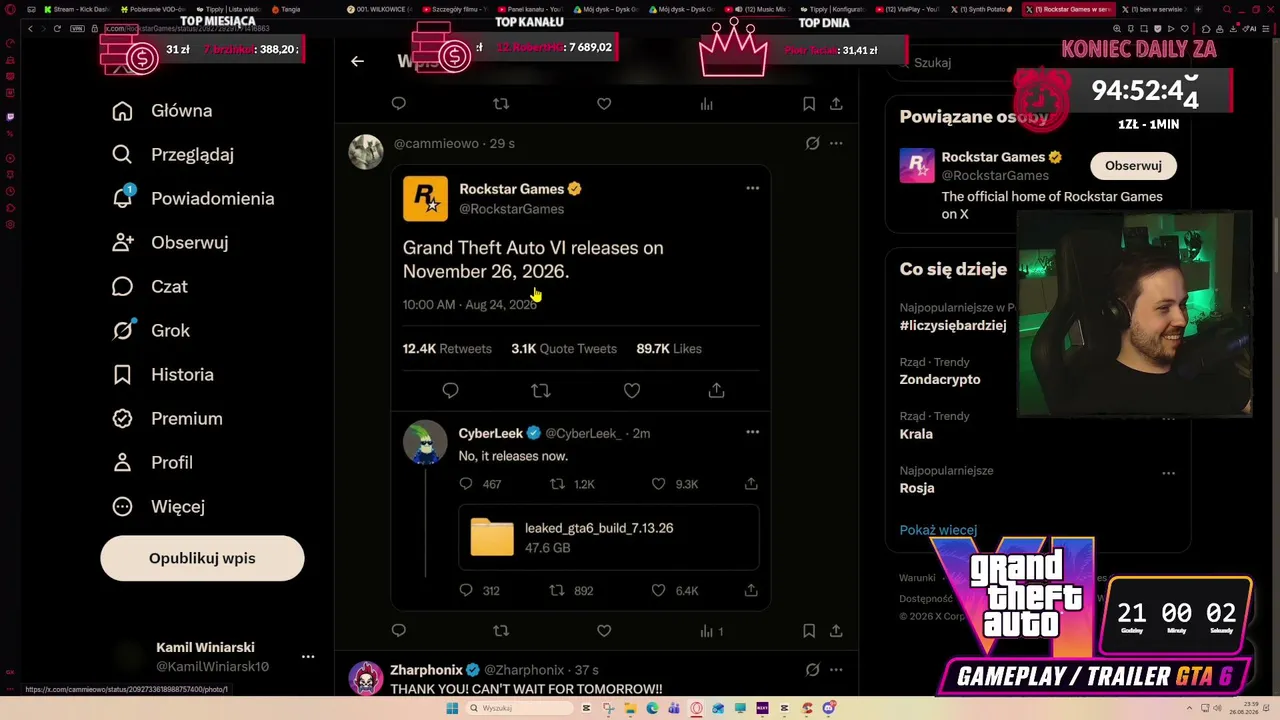This screenshot has height=720, width=1280.
Task: Click the Zharphonix display name
Action: coord(426,670)
